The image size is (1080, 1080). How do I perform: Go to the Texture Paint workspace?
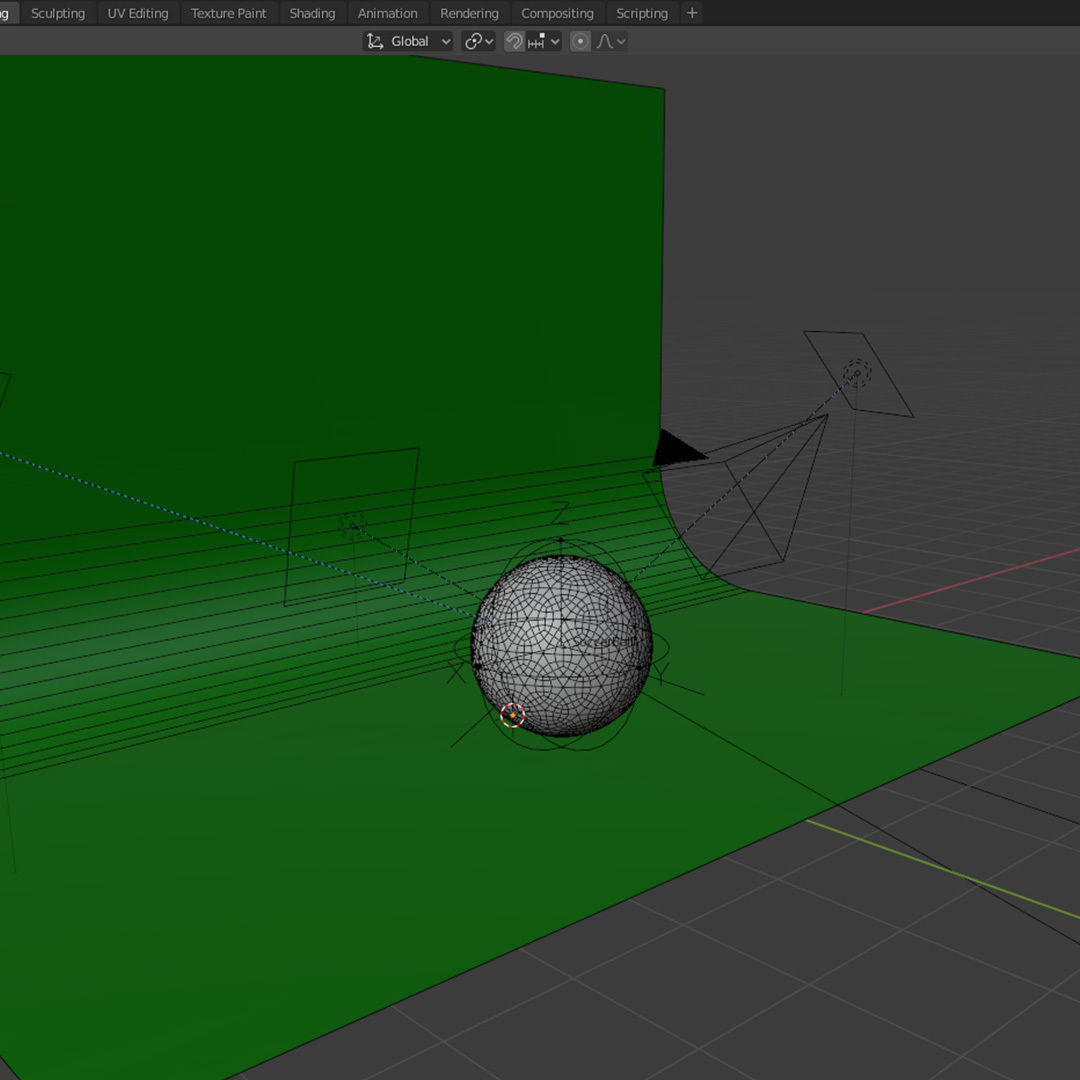point(229,13)
